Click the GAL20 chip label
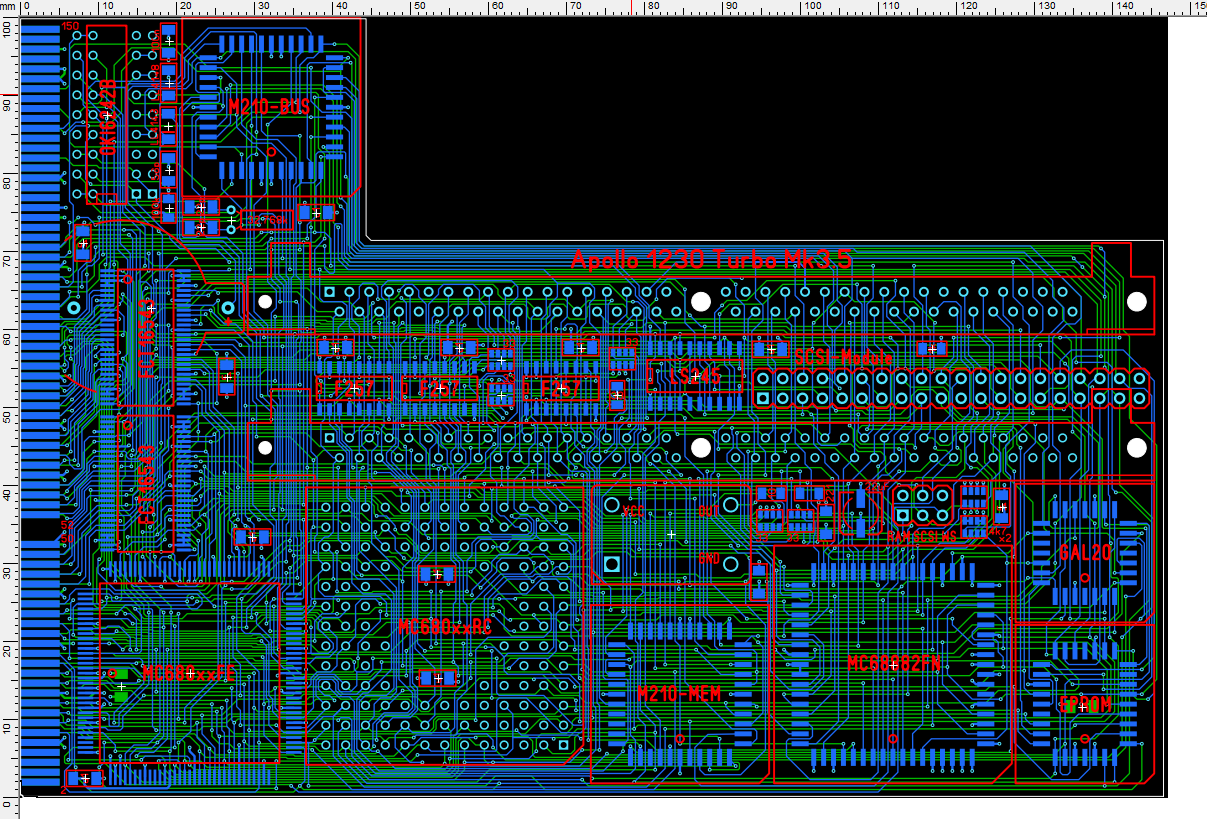 coord(1084,552)
